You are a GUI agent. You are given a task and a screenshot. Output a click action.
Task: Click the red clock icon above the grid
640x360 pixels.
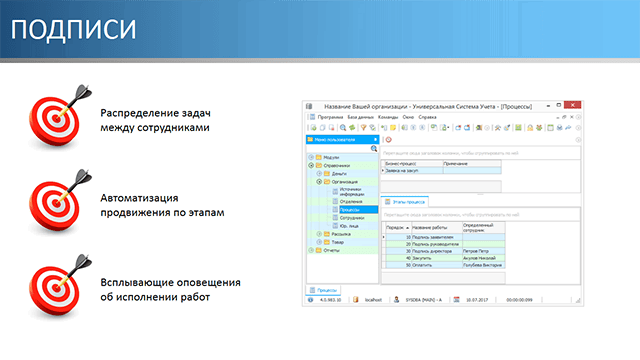[389, 140]
